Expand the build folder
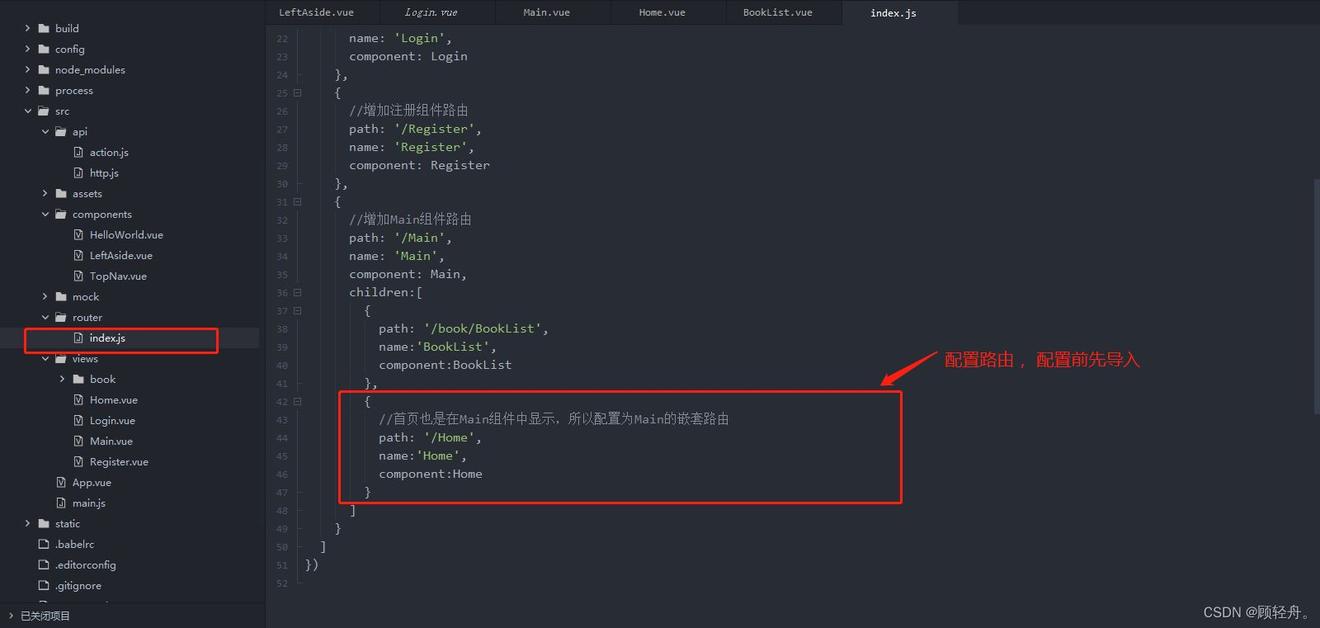The height and width of the screenshot is (628, 1320). (x=27, y=29)
